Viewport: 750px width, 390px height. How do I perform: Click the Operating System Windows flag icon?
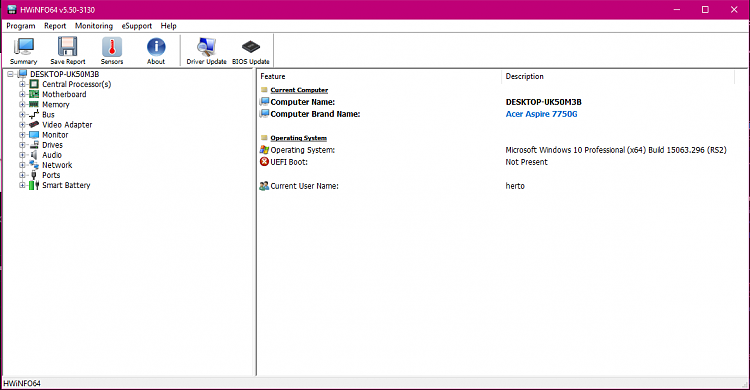[x=264, y=150]
